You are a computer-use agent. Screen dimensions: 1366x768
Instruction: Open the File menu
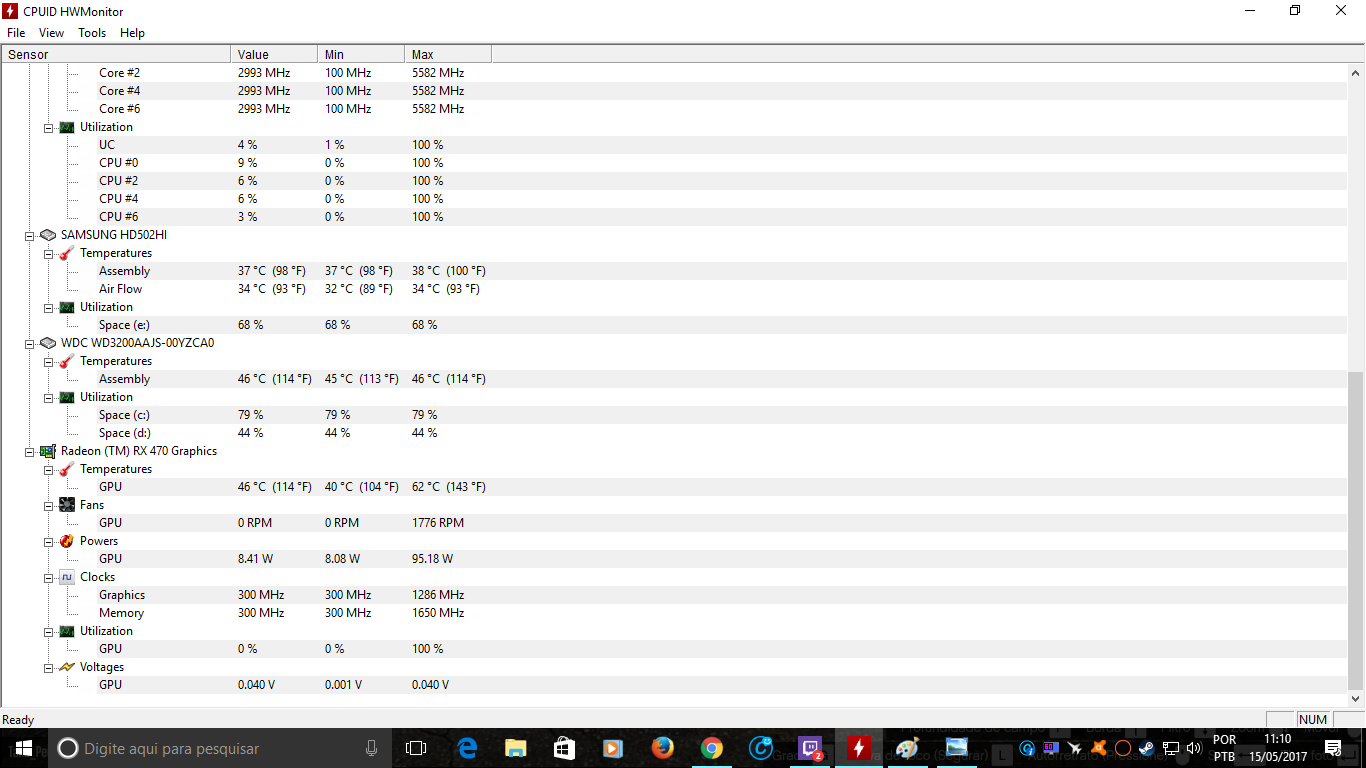[x=16, y=33]
